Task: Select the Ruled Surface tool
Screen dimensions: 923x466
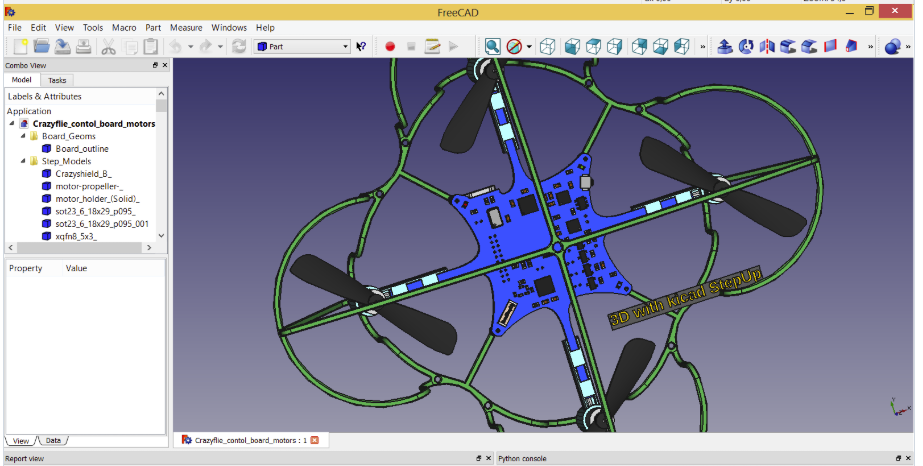Action: (831, 46)
